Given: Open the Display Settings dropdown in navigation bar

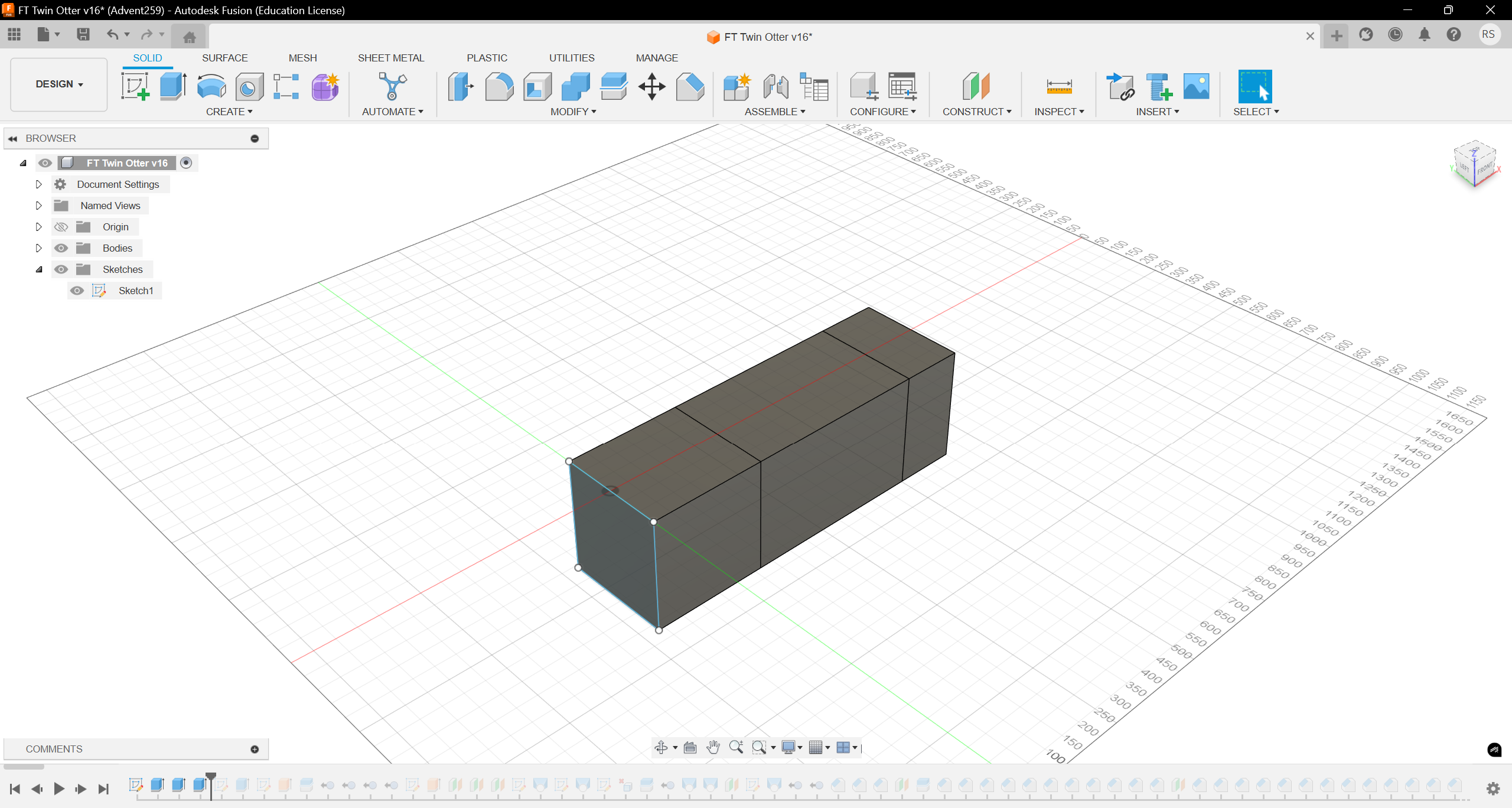Looking at the screenshot, I should (791, 748).
